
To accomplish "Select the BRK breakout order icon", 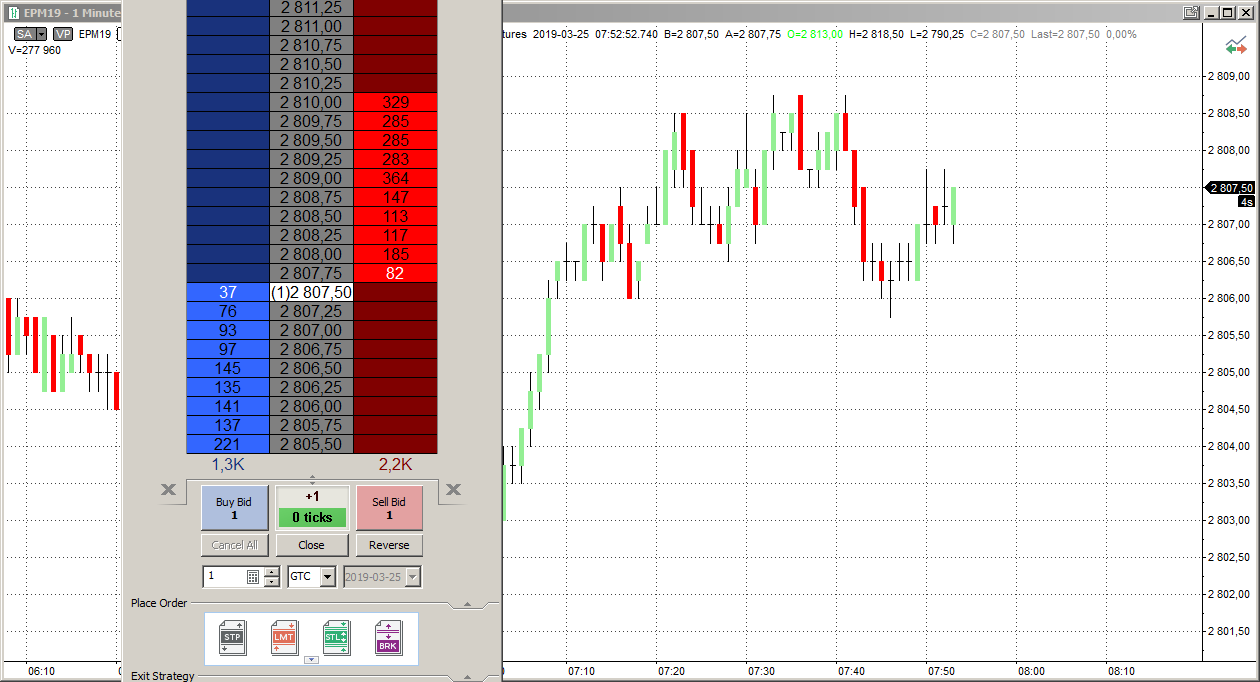I will pyautogui.click(x=388, y=638).
